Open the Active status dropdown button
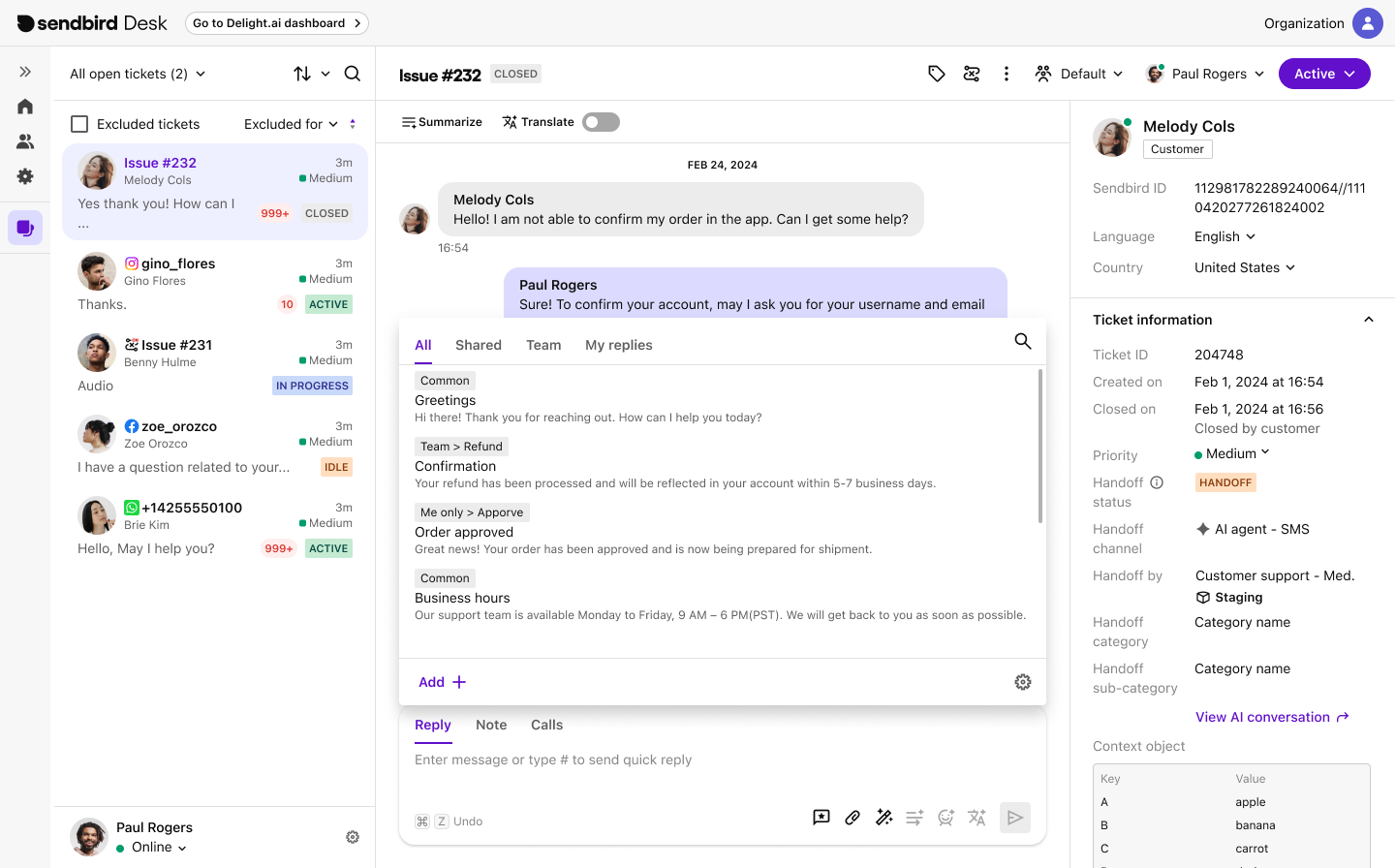The height and width of the screenshot is (868, 1395). tap(1324, 74)
